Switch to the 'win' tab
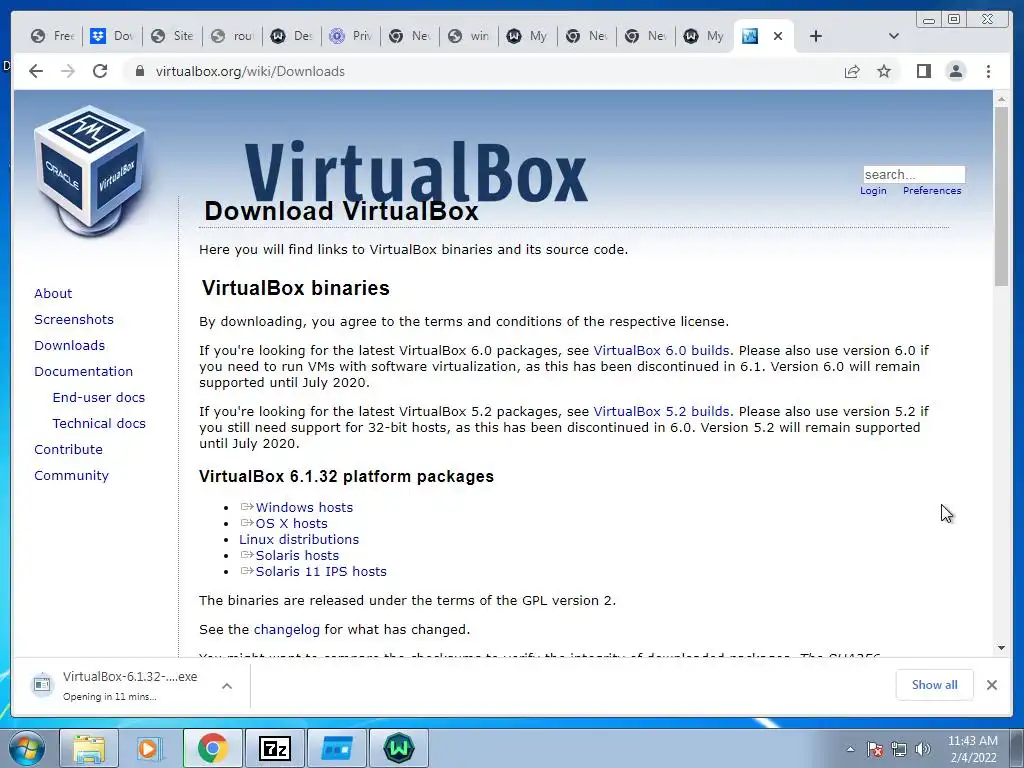The image size is (1024, 768). pyautogui.click(x=469, y=36)
